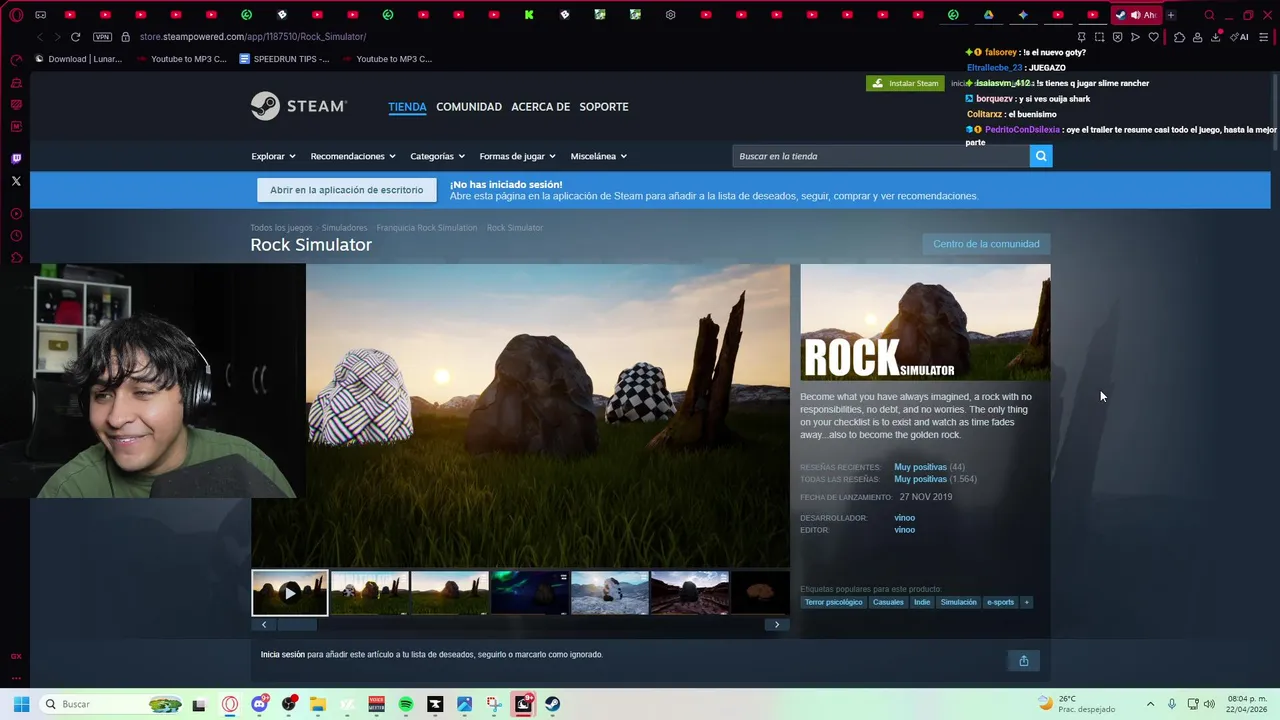Click the site security padlock icon
The width and height of the screenshot is (1280, 720).
(125, 37)
